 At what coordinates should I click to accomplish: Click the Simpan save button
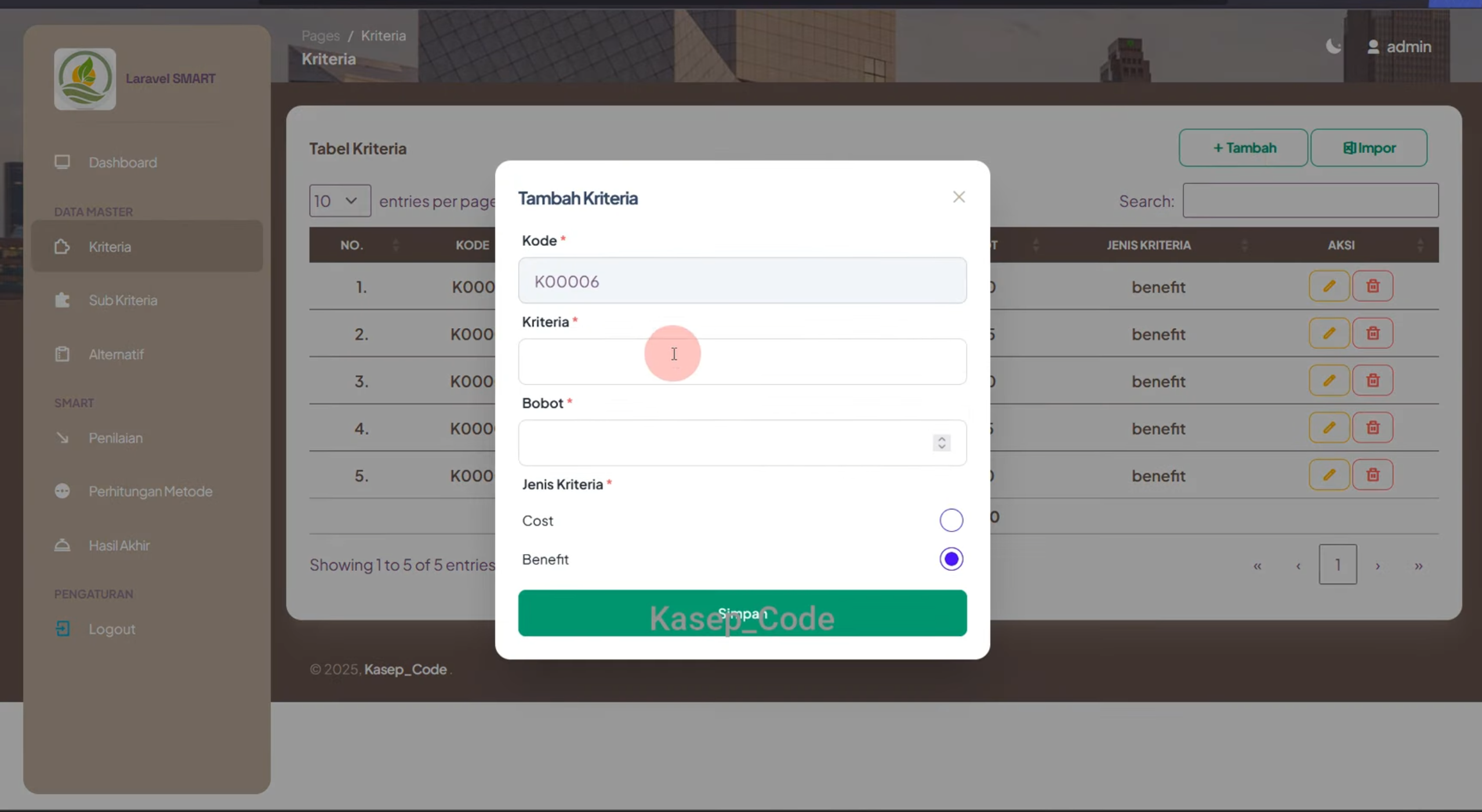coord(742,613)
